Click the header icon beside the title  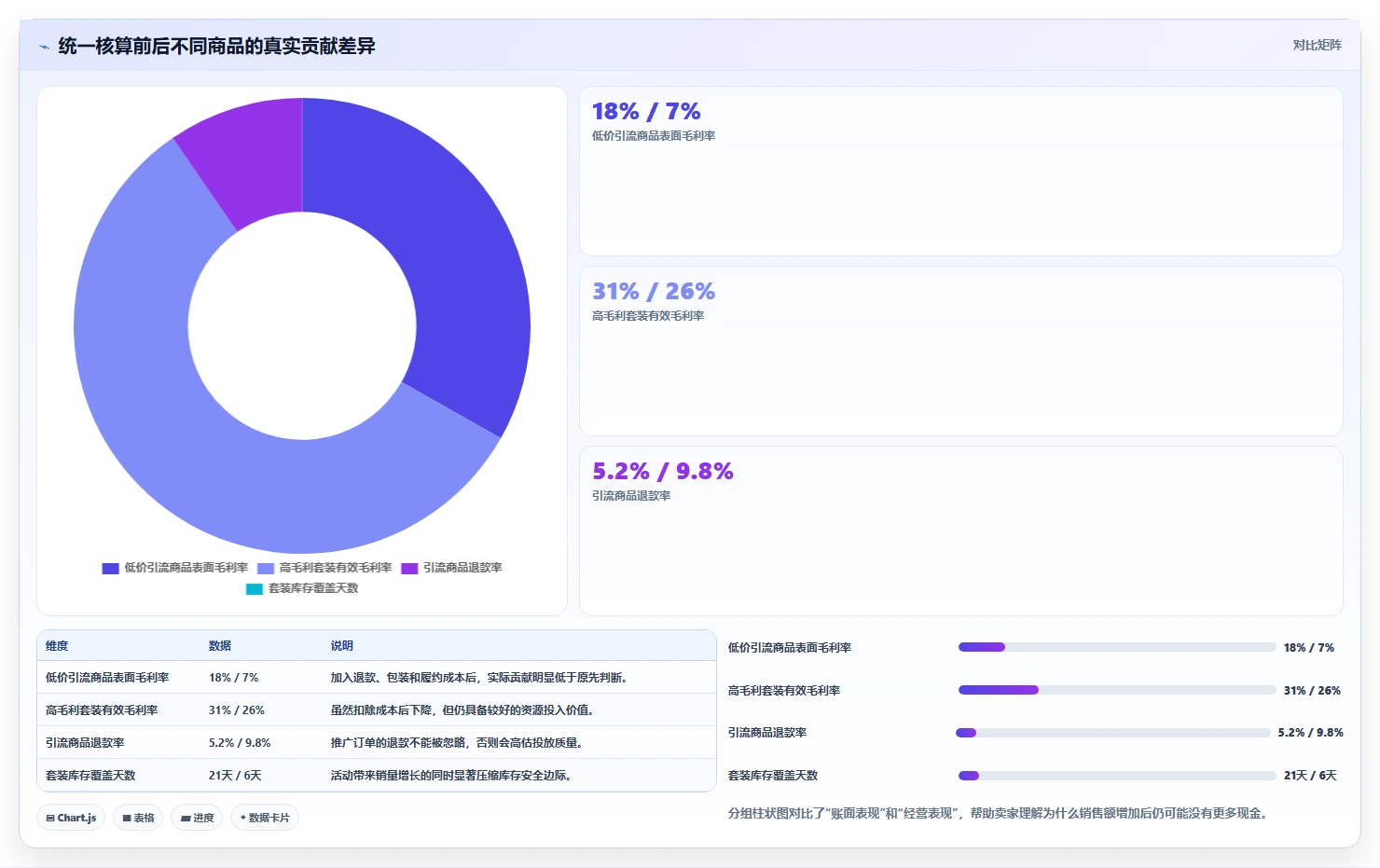[44, 47]
